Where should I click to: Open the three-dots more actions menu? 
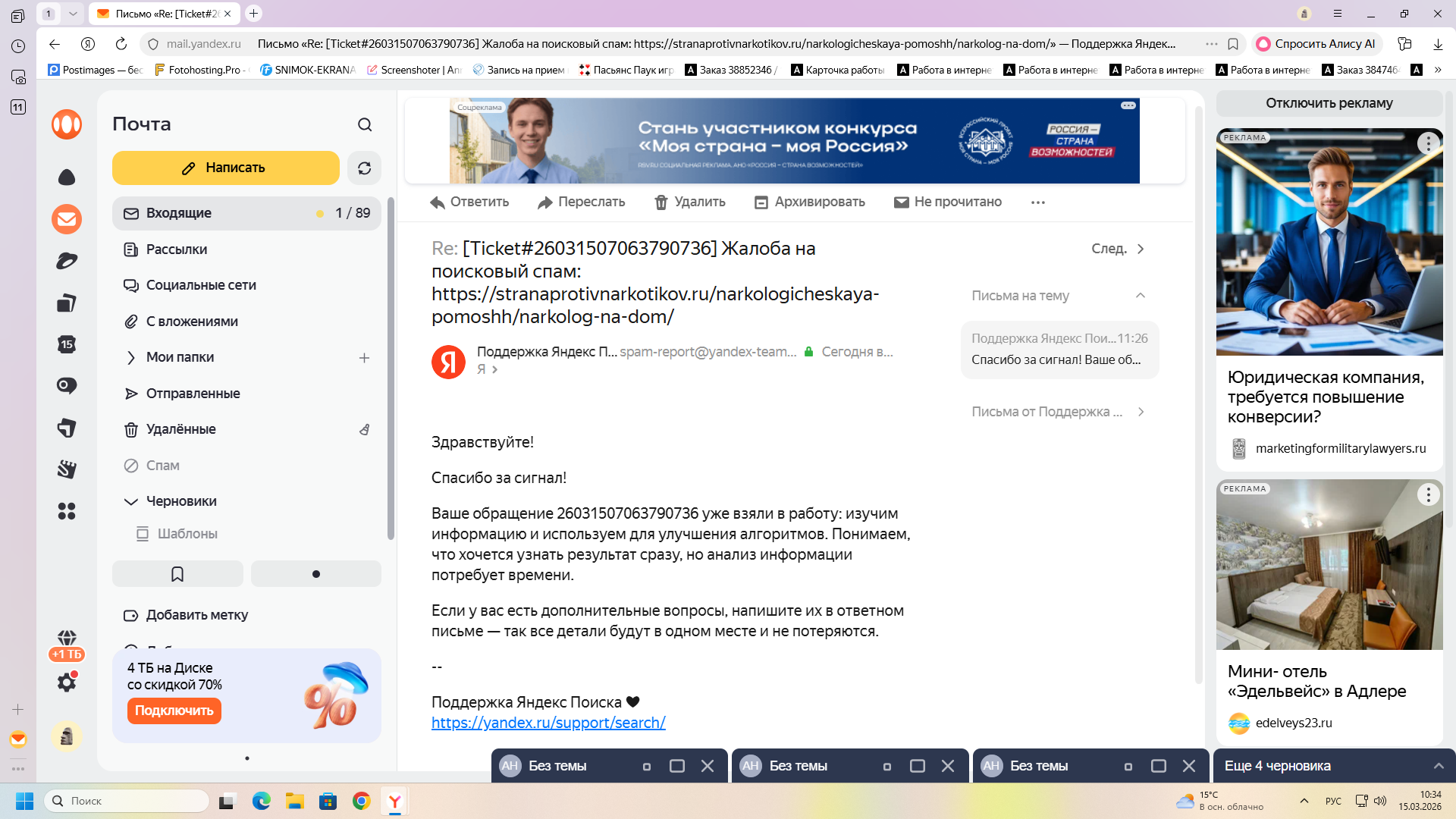[1037, 202]
